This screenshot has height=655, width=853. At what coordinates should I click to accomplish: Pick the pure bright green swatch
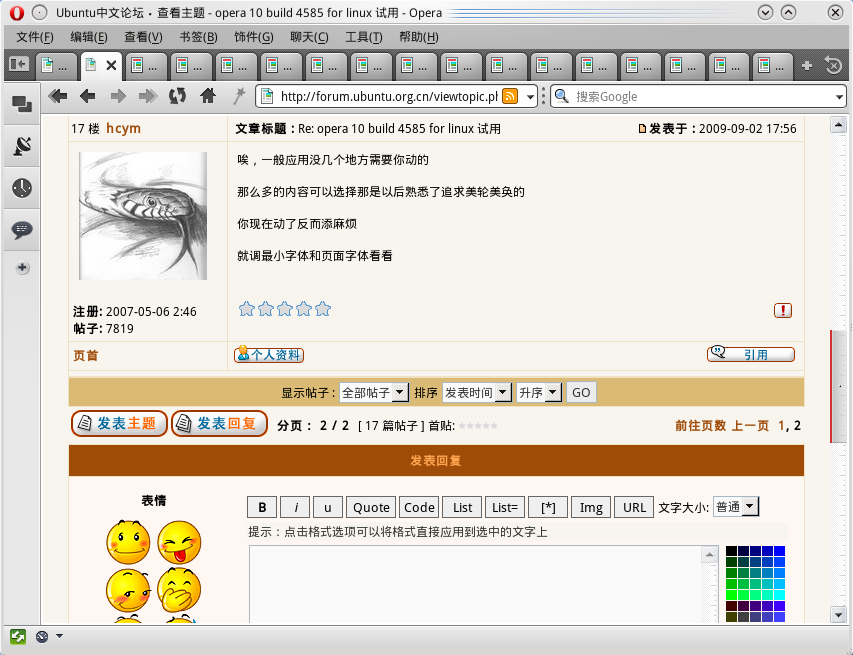coord(731,595)
